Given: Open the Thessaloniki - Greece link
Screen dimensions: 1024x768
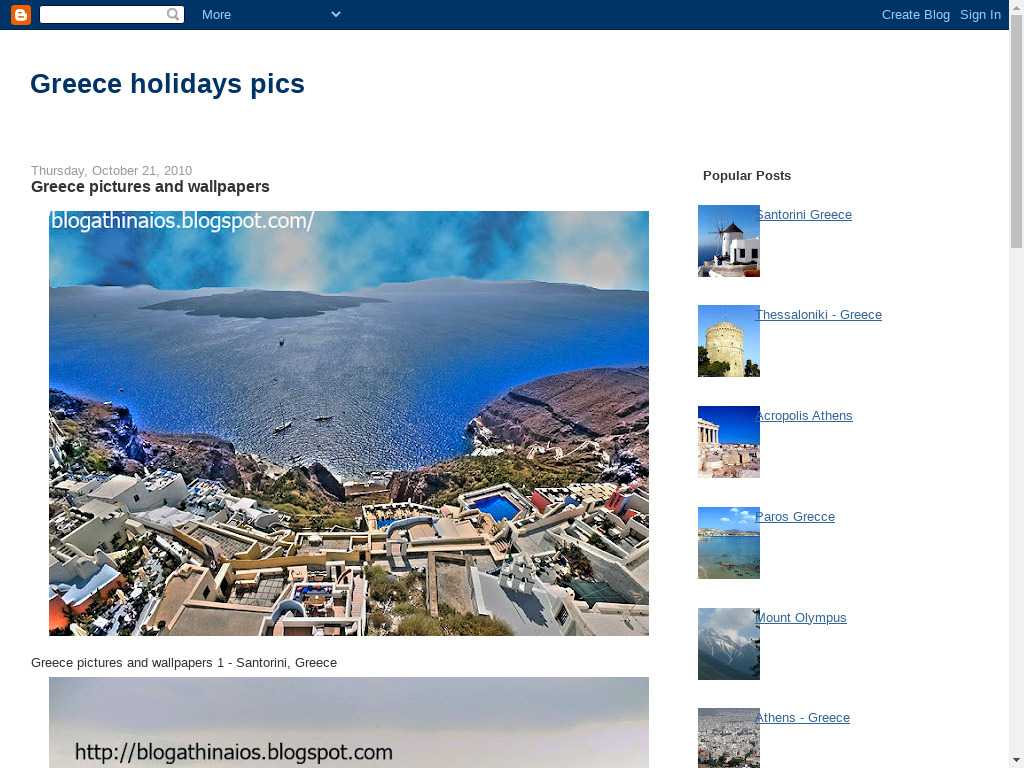Looking at the screenshot, I should [x=819, y=315].
